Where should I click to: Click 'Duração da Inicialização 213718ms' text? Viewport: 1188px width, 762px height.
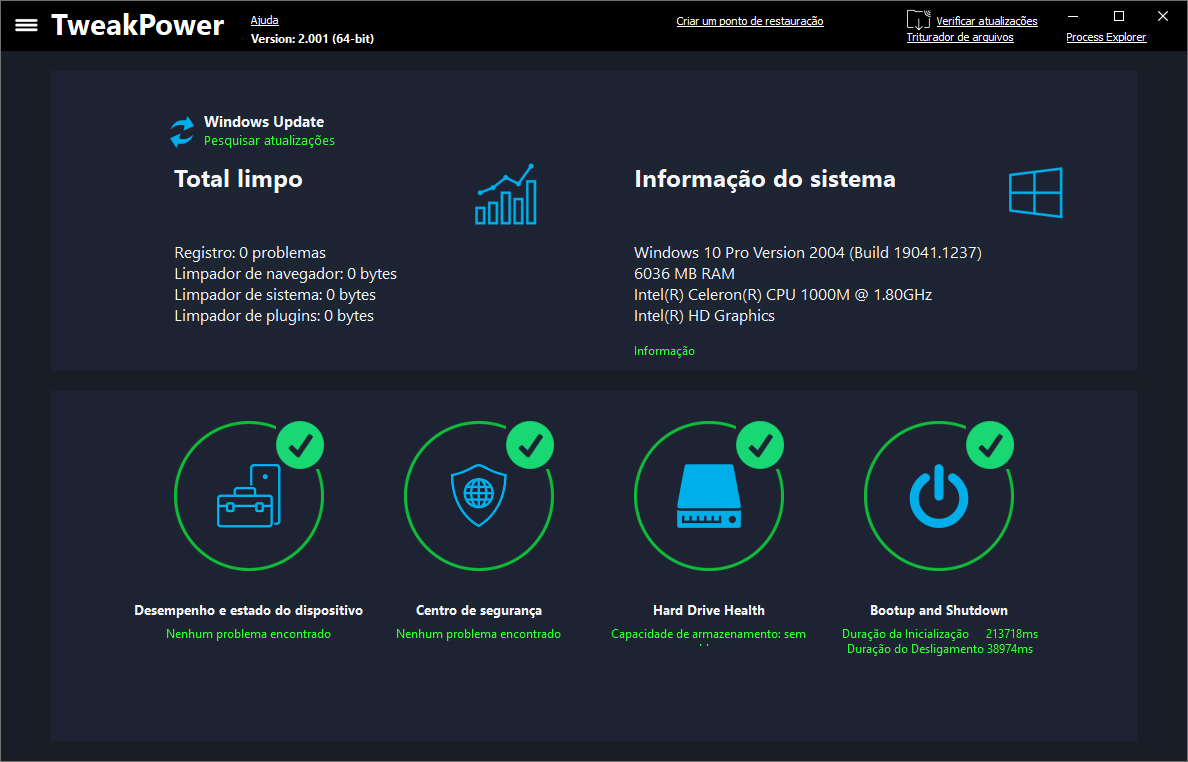coord(939,634)
